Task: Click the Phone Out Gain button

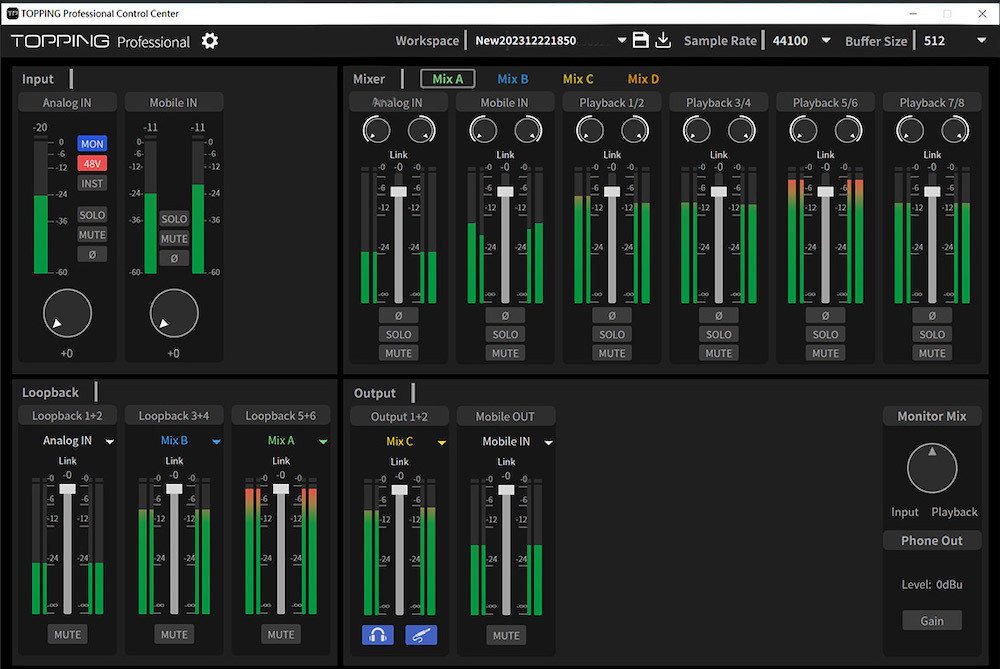Action: (x=931, y=620)
